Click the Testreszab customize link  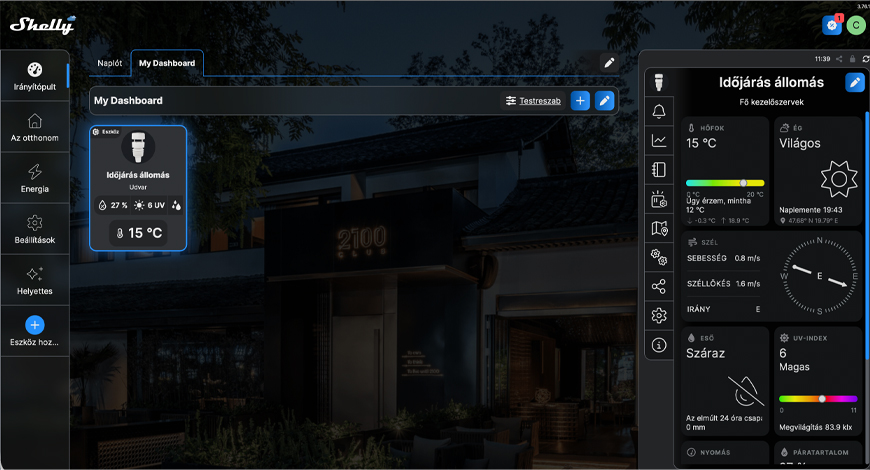[533, 101]
